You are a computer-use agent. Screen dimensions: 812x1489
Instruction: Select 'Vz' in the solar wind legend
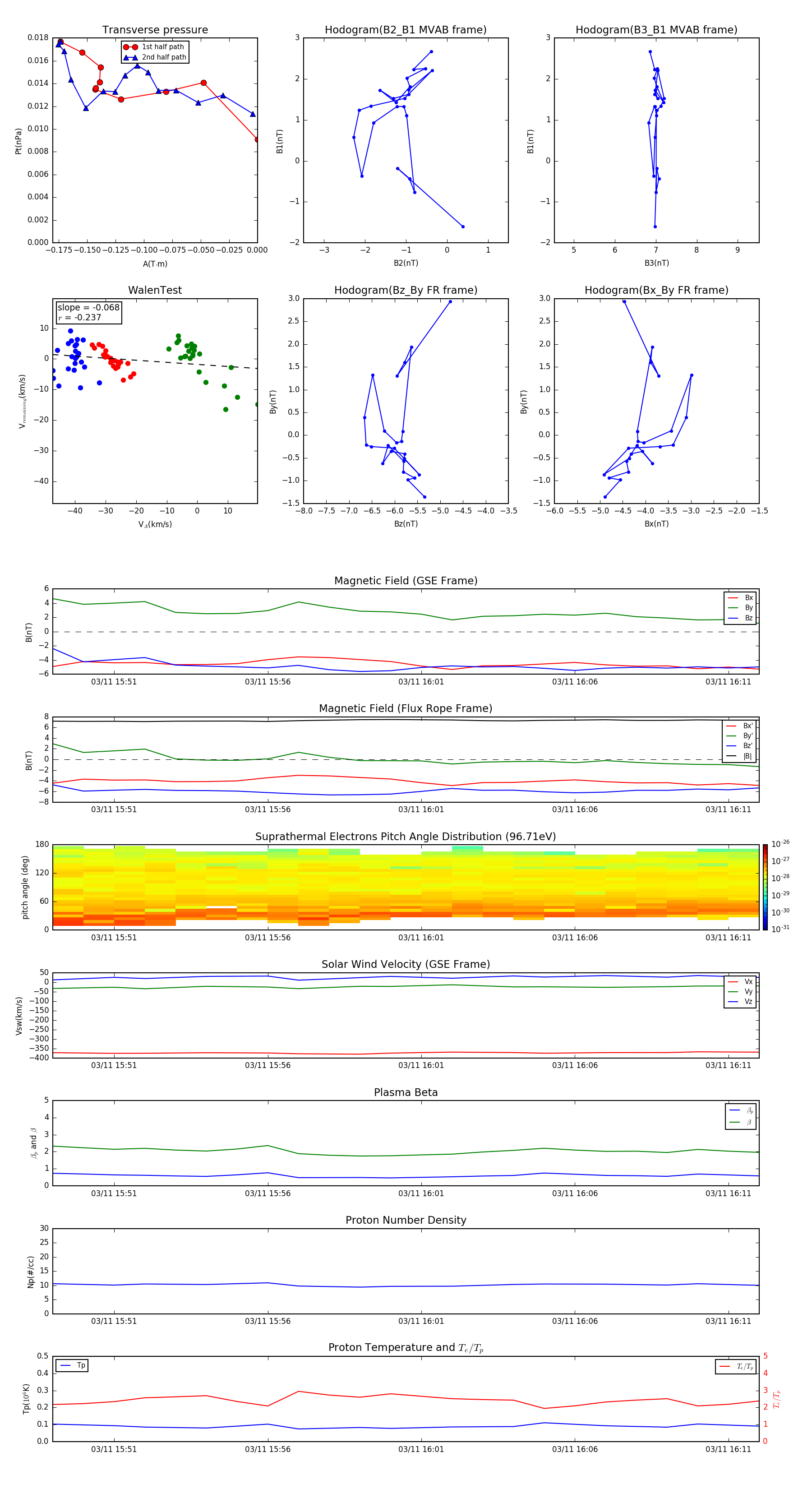coord(740,1001)
